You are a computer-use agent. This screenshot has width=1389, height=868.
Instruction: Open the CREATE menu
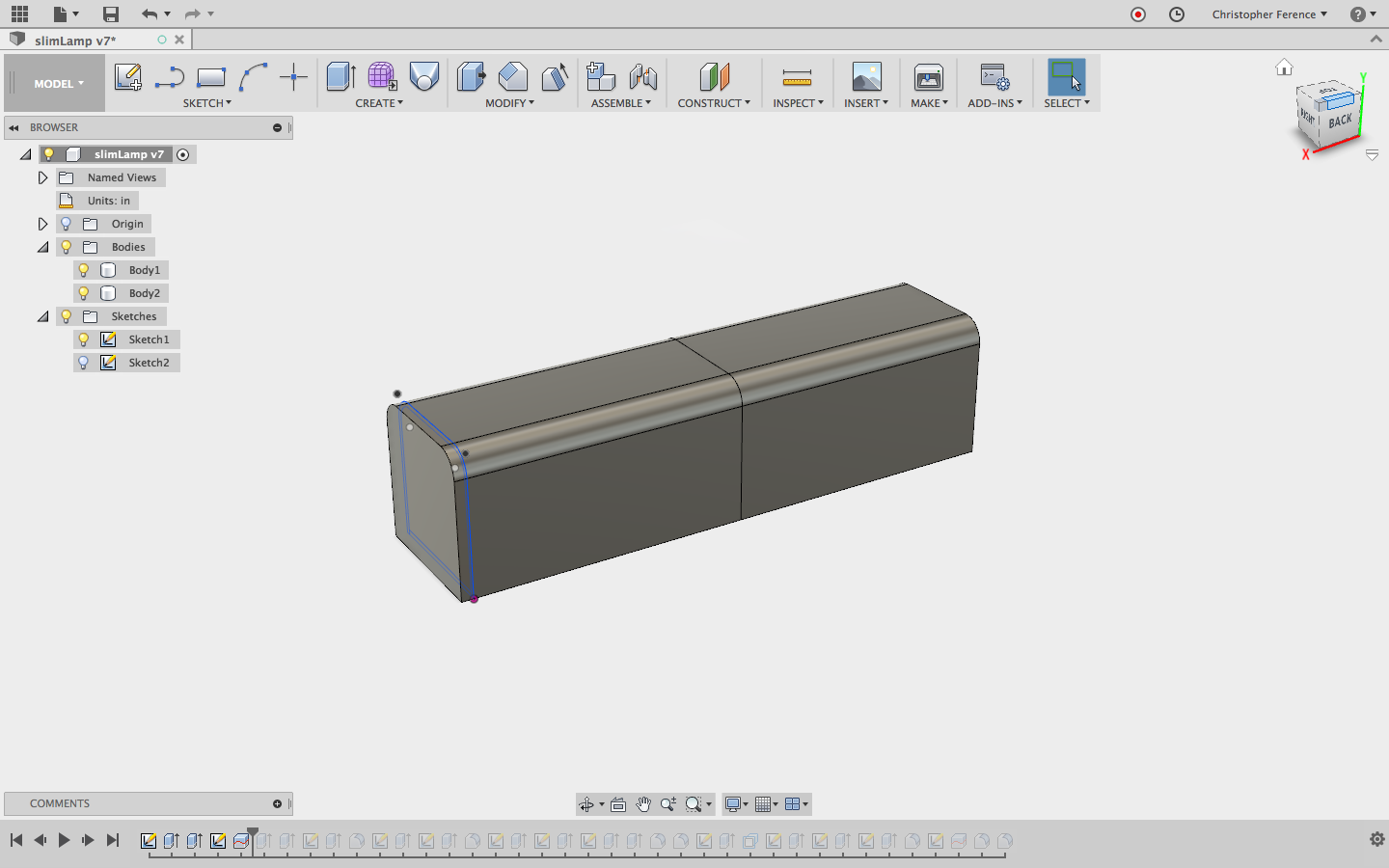click(379, 103)
